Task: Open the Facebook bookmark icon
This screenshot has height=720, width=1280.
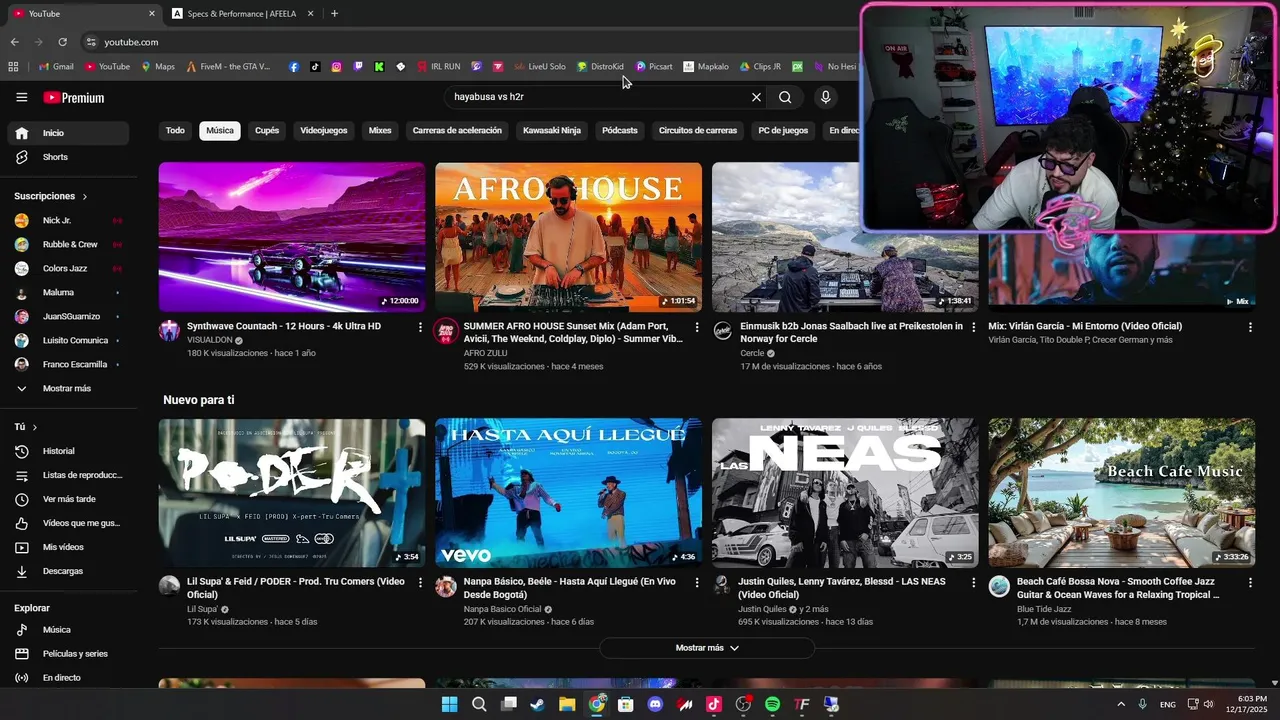Action: coord(294,67)
